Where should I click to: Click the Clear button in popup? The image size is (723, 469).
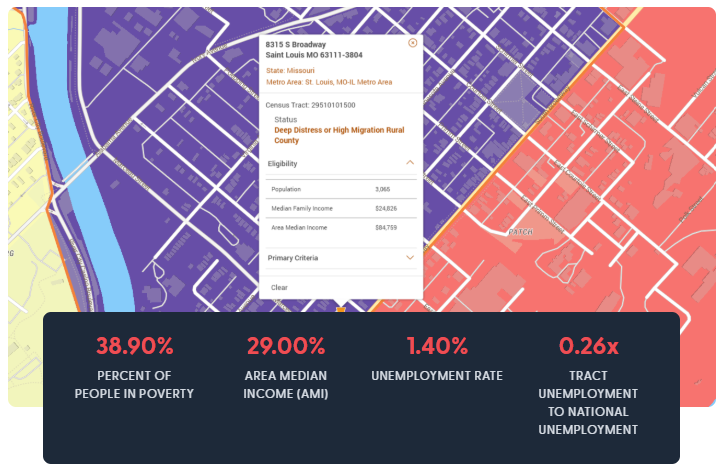tap(280, 287)
